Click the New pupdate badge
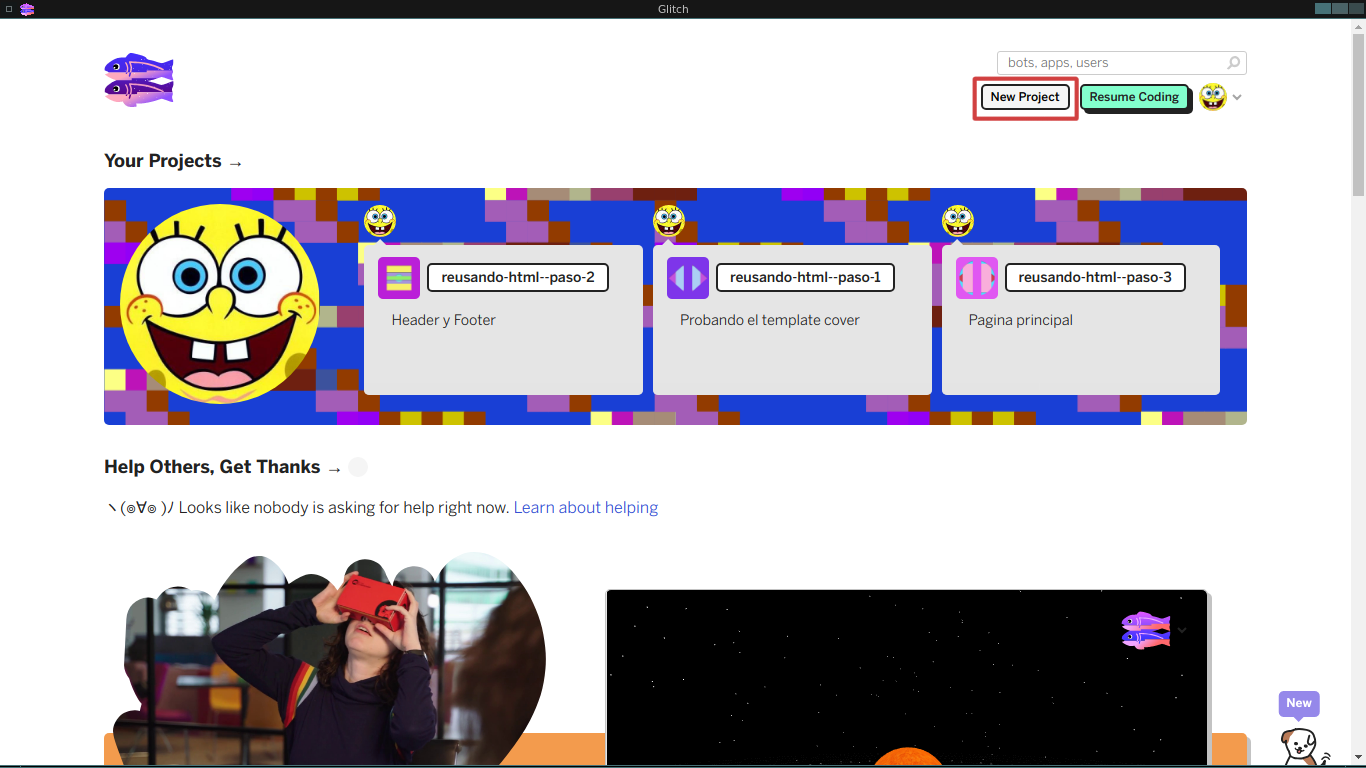Viewport: 1366px width, 768px height. pos(1299,703)
